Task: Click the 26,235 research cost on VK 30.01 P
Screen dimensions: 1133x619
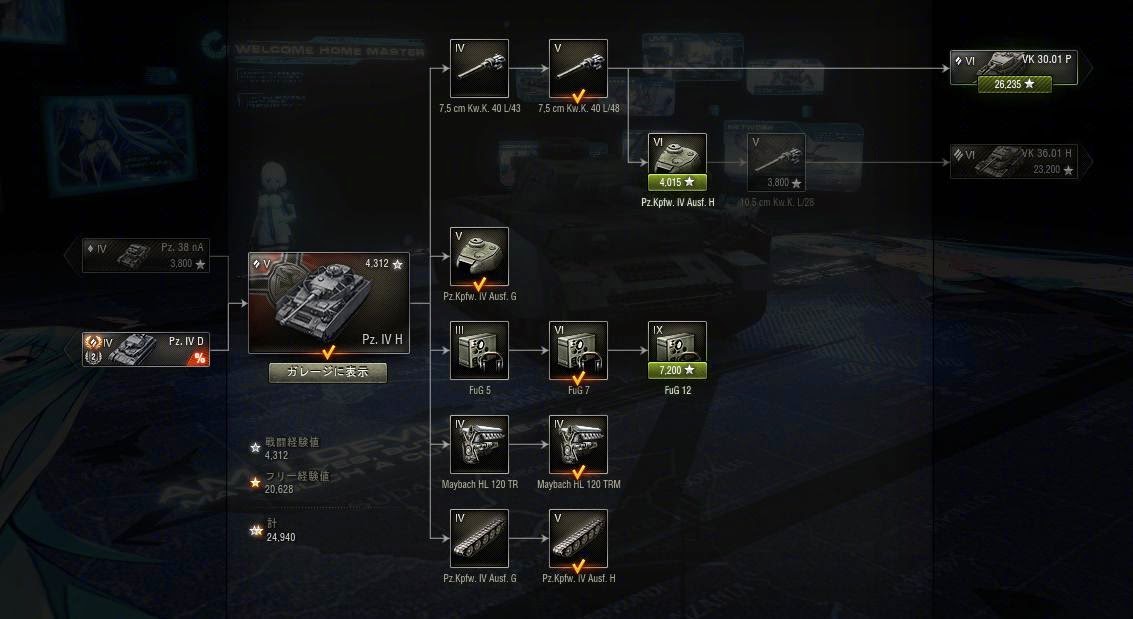Action: coord(1014,85)
